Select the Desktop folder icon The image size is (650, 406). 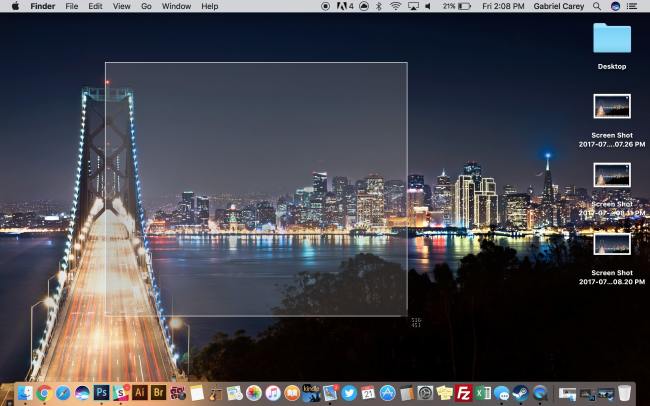[612, 39]
